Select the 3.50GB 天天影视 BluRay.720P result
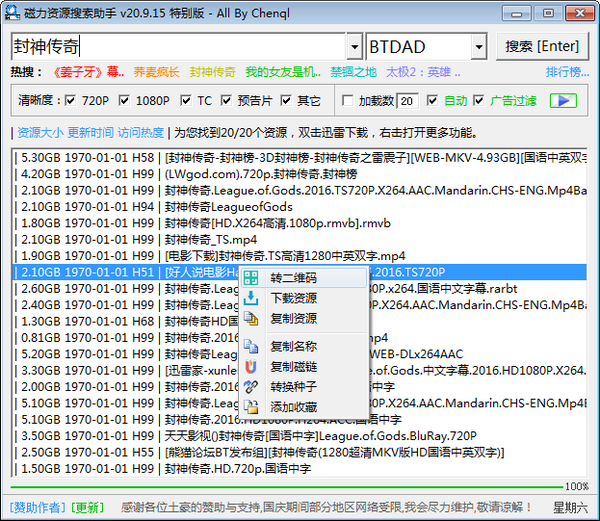 click(300, 436)
